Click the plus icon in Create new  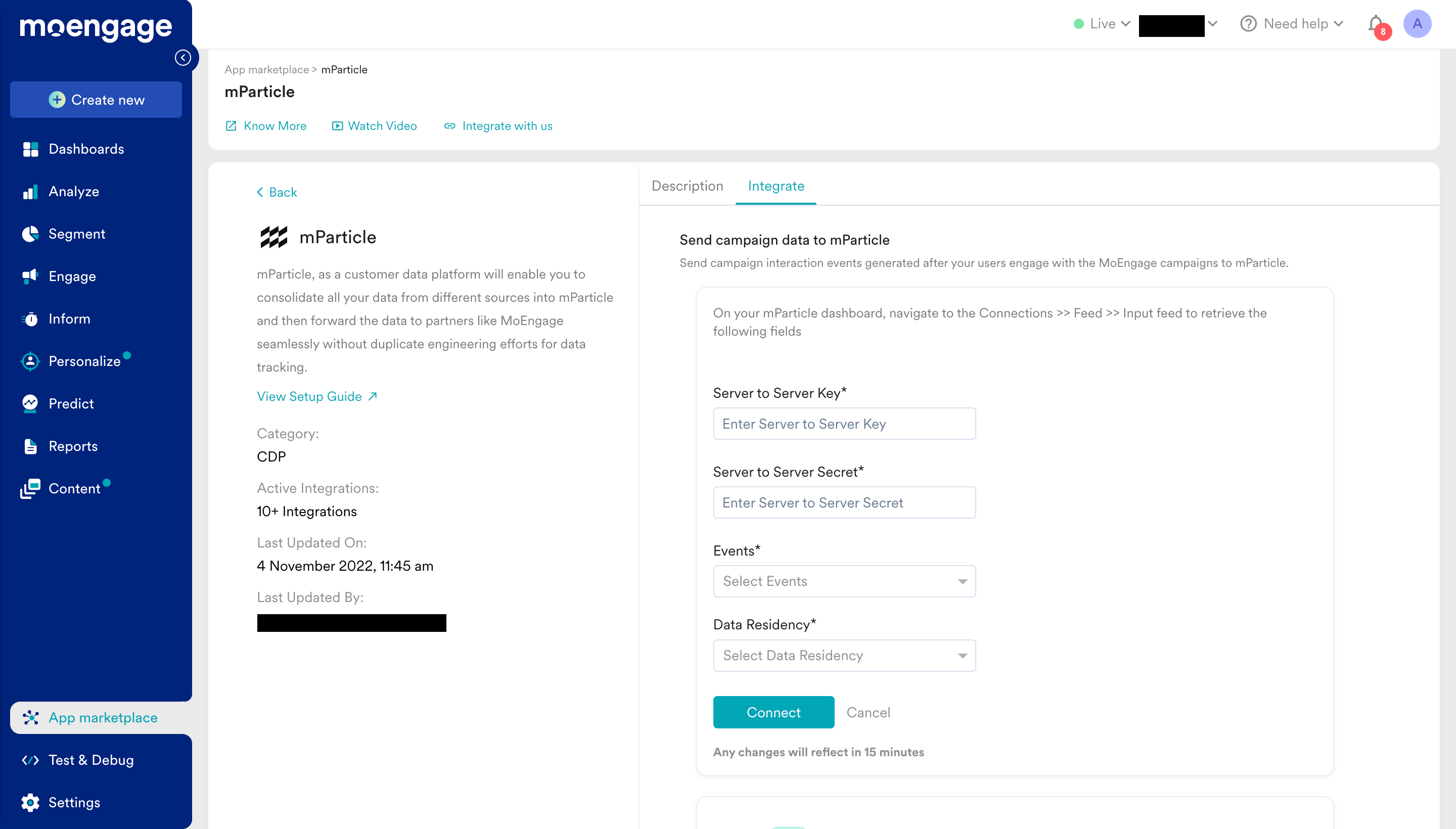57,100
